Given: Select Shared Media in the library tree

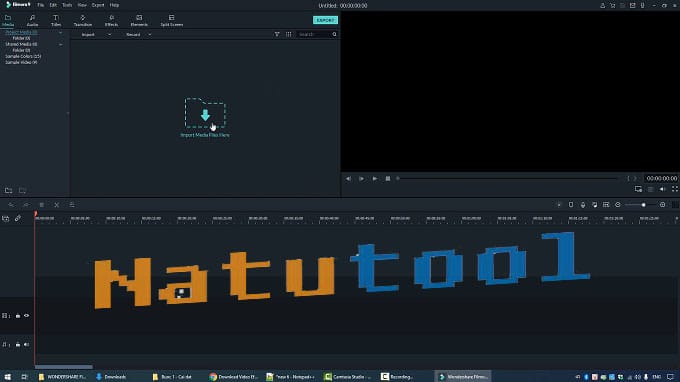Looking at the screenshot, I should click(21, 44).
